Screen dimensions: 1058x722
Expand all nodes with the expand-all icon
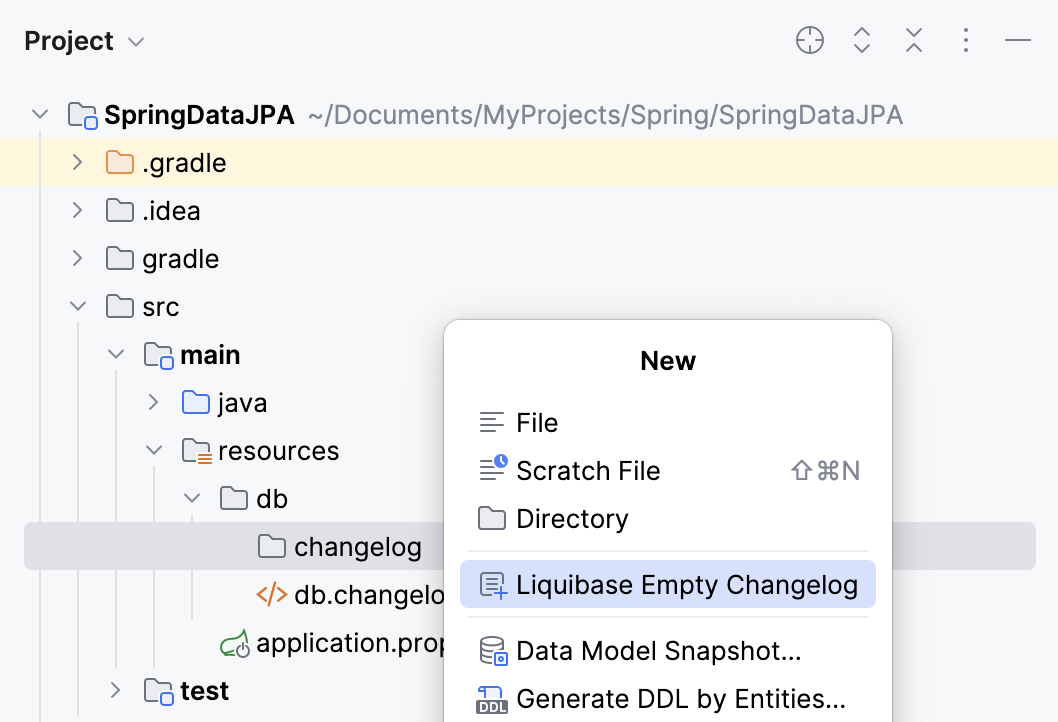click(x=861, y=40)
